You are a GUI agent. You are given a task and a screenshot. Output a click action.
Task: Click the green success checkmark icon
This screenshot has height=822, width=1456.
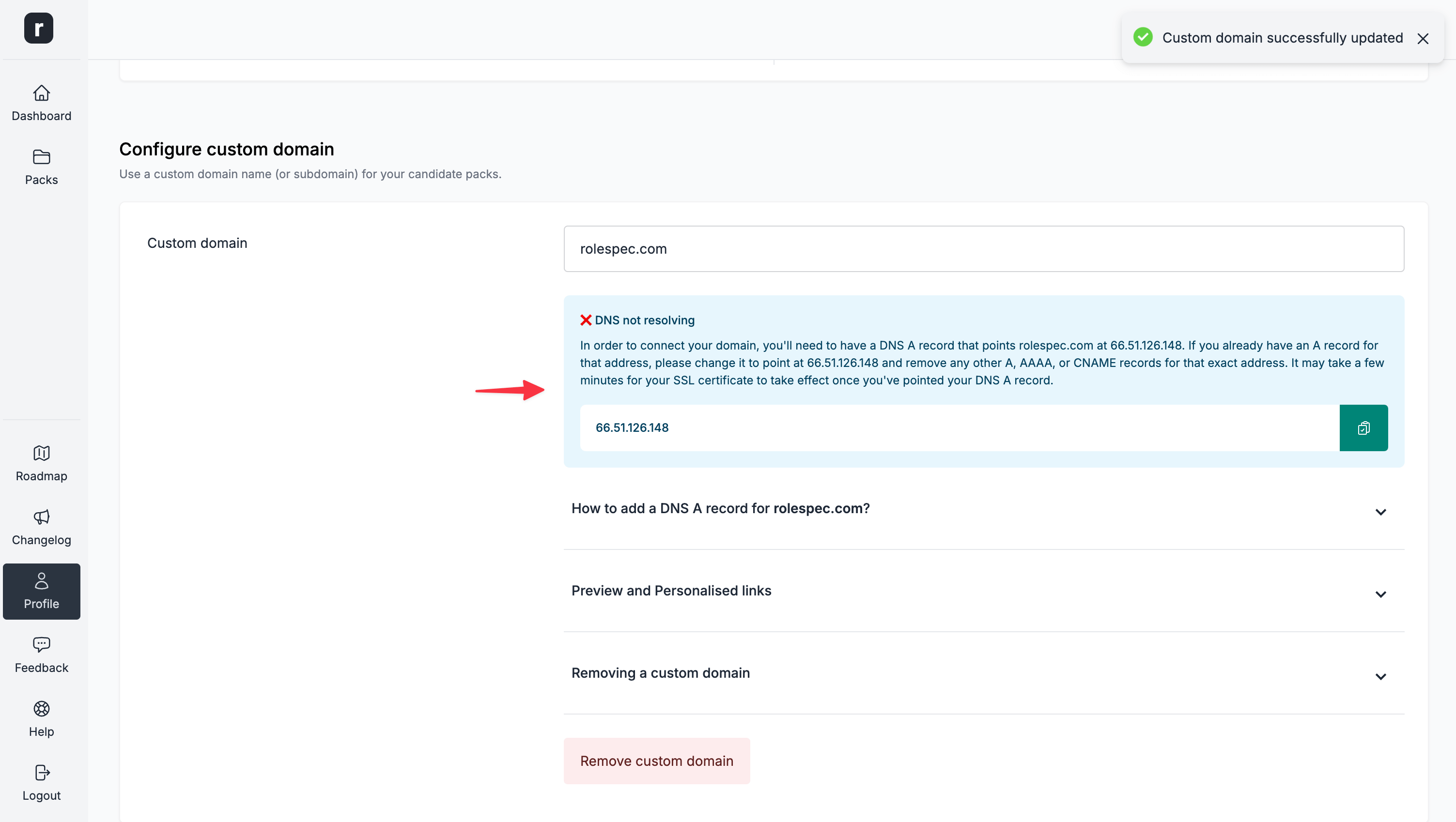1143,37
